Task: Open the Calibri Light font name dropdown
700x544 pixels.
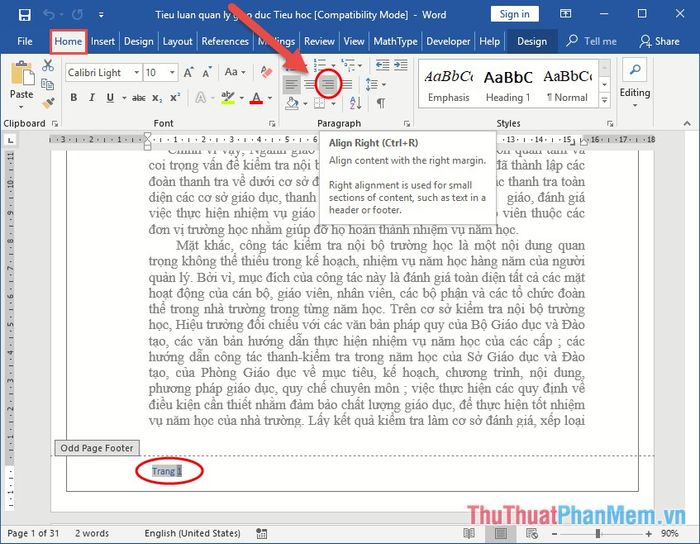Action: click(136, 72)
